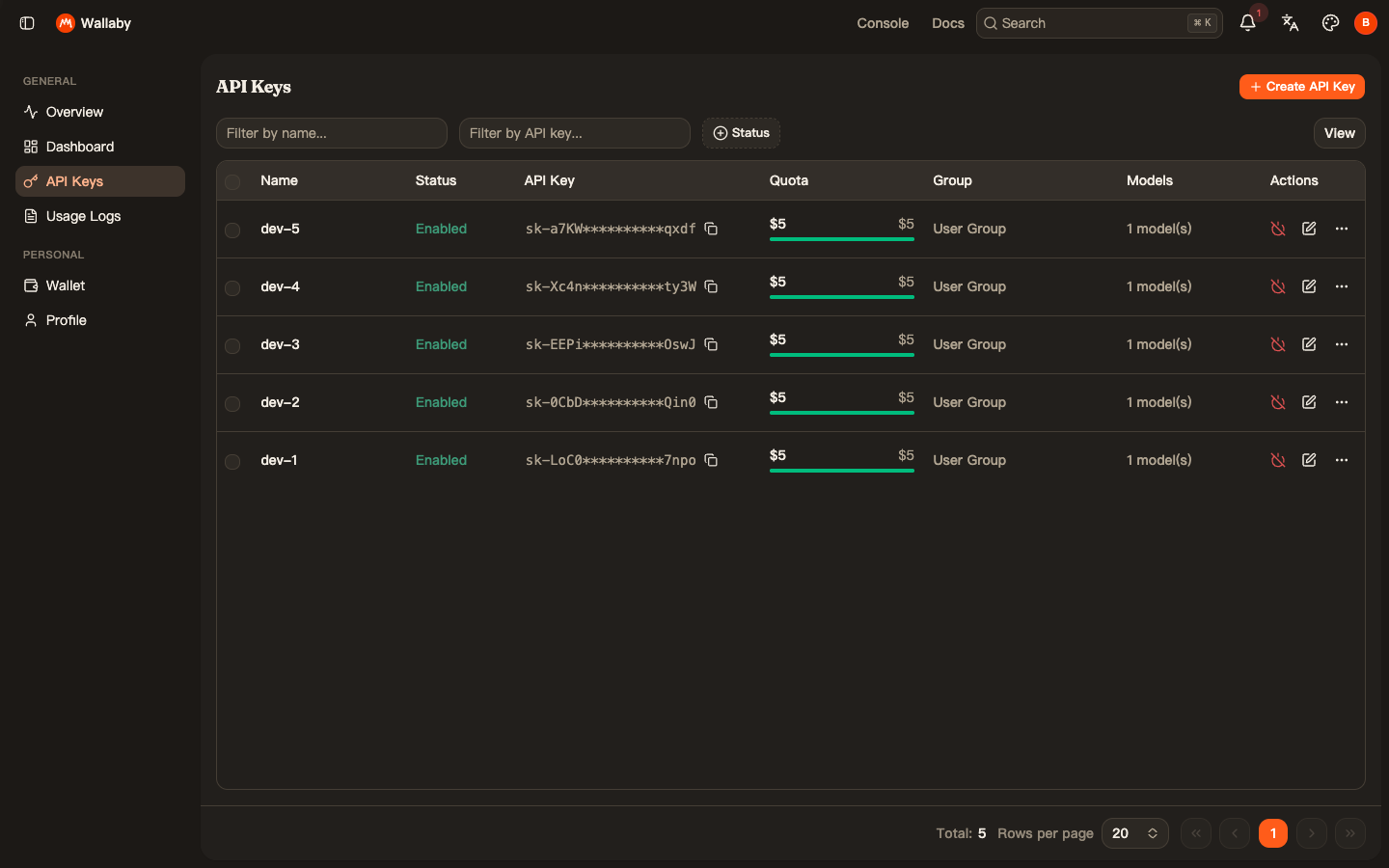
Task: Click the dev-3 quota progress bar
Action: point(842,355)
